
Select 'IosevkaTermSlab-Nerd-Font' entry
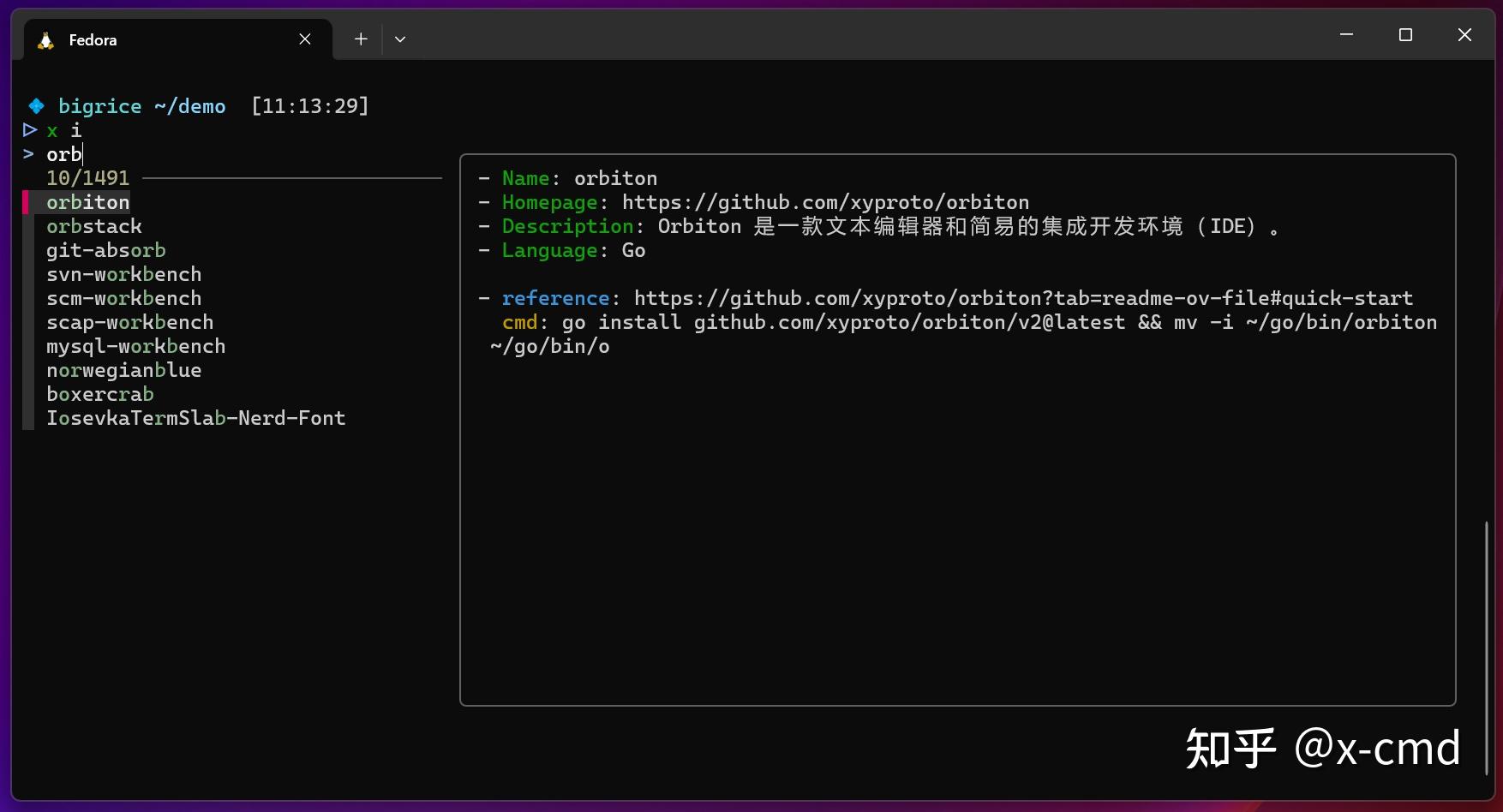point(196,418)
